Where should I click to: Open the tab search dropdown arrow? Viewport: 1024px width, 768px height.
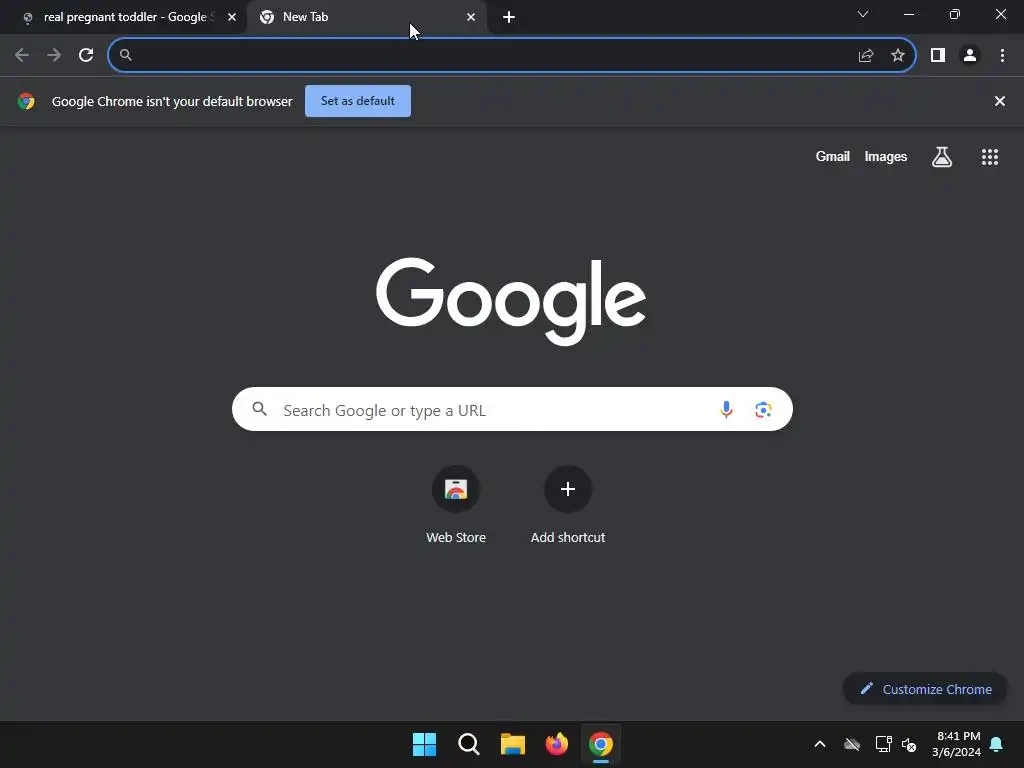863,14
